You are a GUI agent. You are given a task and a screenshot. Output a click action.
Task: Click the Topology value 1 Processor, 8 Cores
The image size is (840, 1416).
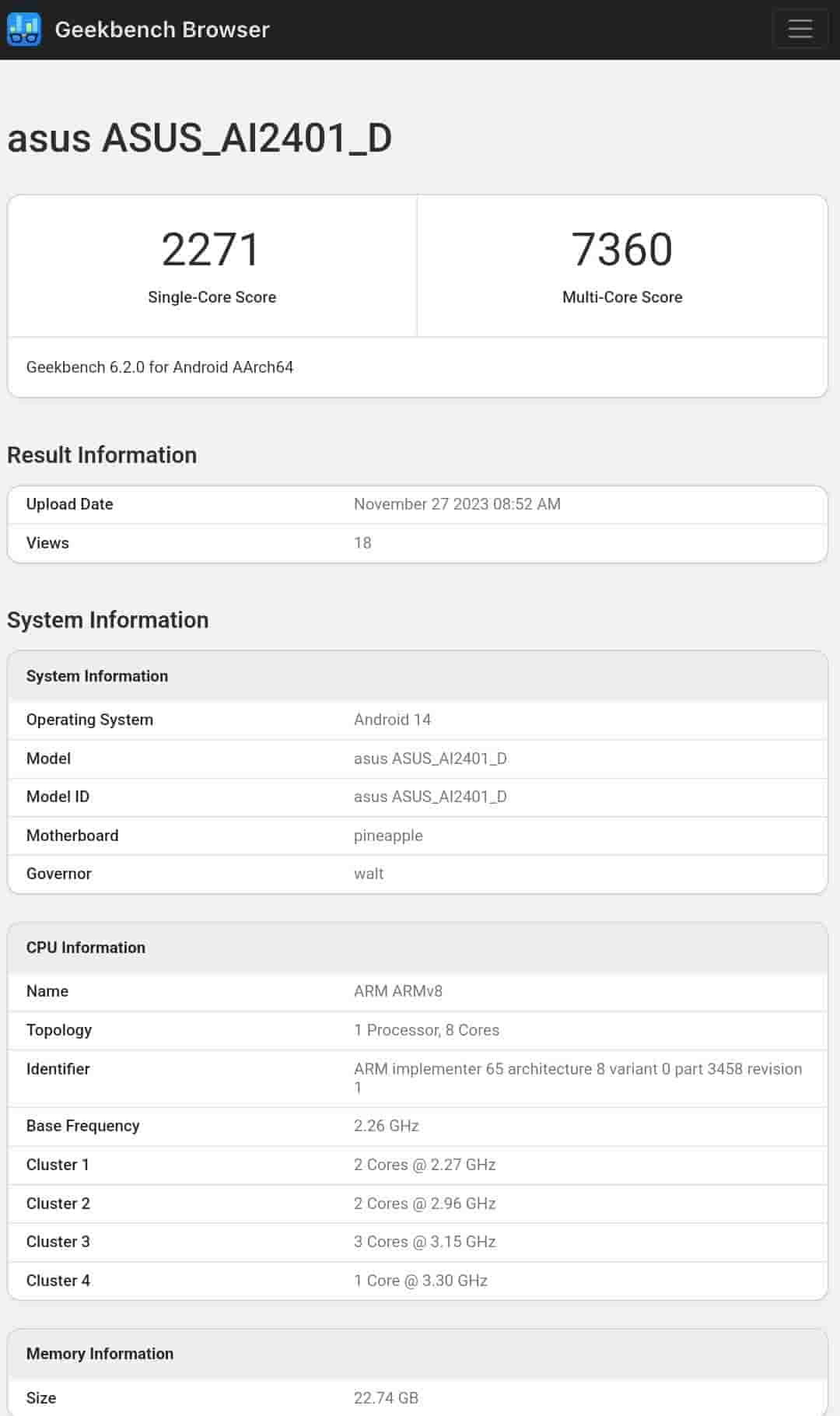pos(426,1030)
